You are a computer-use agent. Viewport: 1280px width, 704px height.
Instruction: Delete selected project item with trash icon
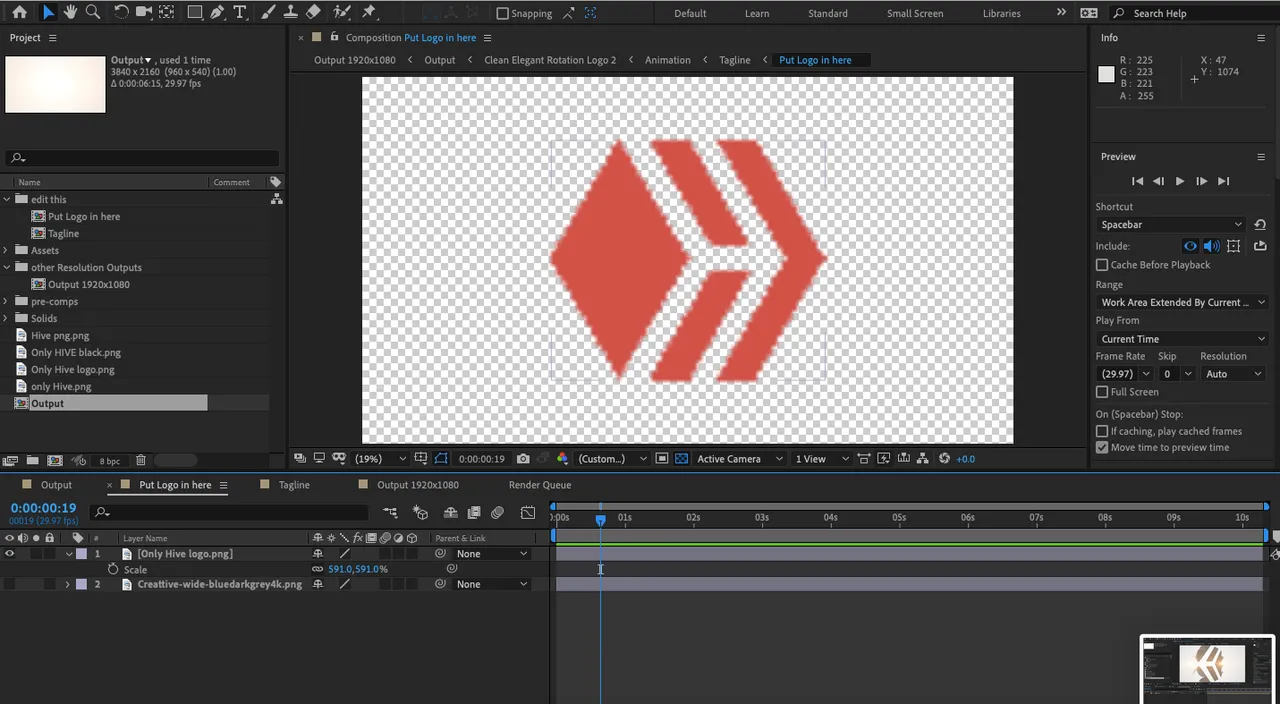[141, 461]
